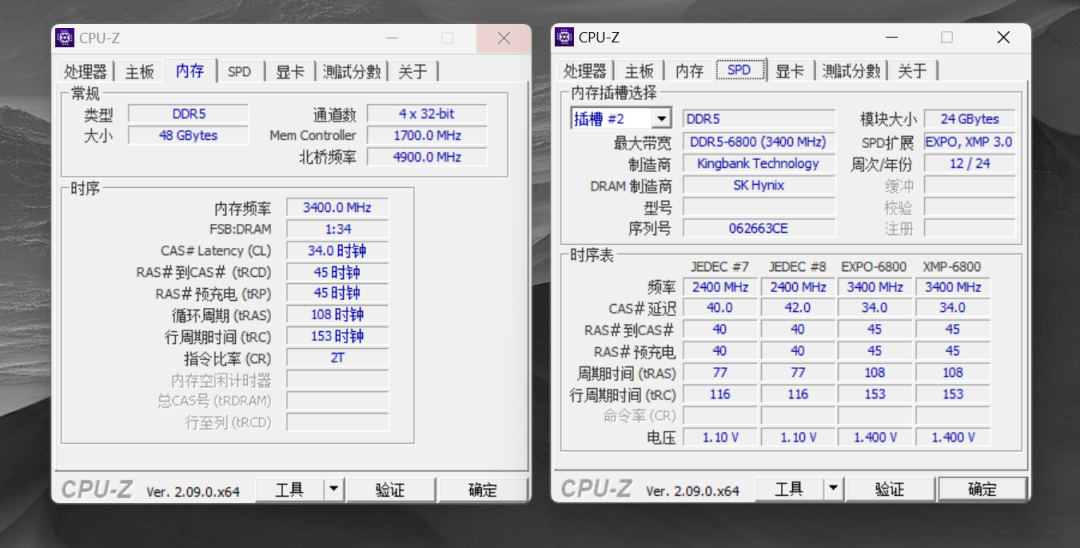Click 工具 button in left window
Viewport: 1080px width, 548px height.
coord(290,490)
